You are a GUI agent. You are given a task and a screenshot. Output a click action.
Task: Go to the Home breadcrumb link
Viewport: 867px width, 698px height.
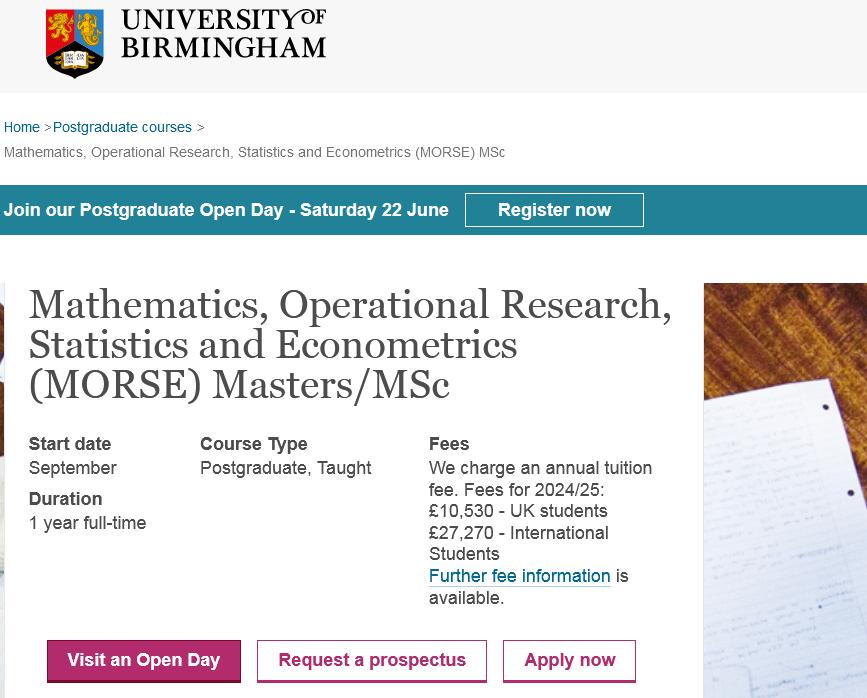click(22, 127)
